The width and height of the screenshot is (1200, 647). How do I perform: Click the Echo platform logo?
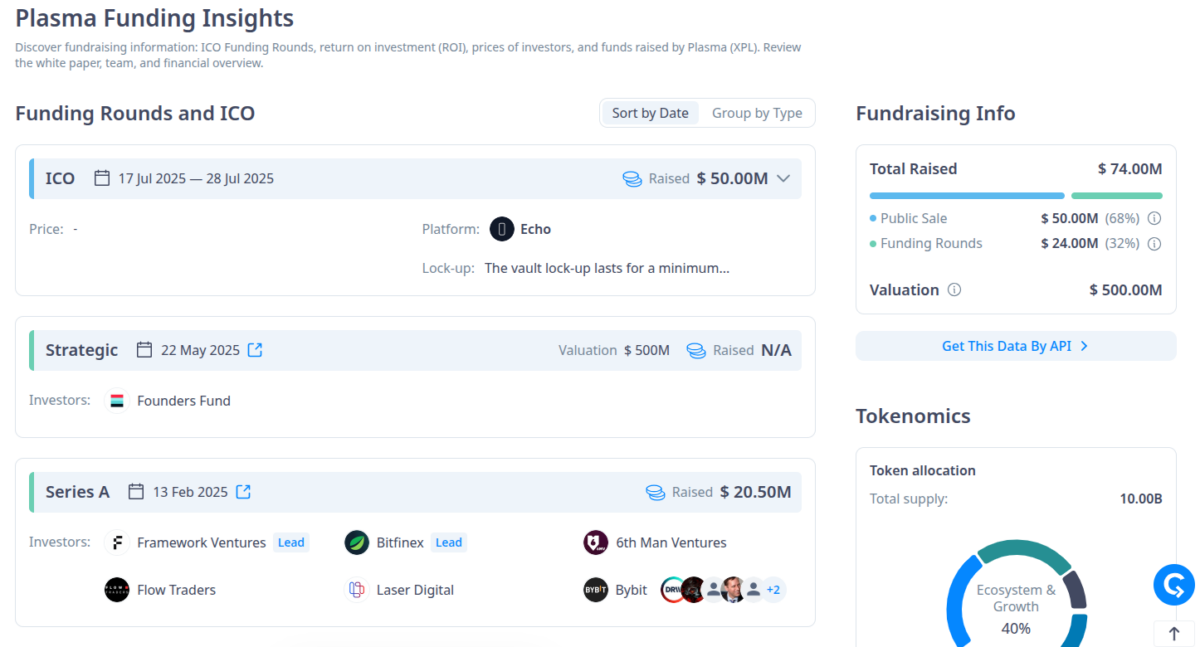pos(501,229)
